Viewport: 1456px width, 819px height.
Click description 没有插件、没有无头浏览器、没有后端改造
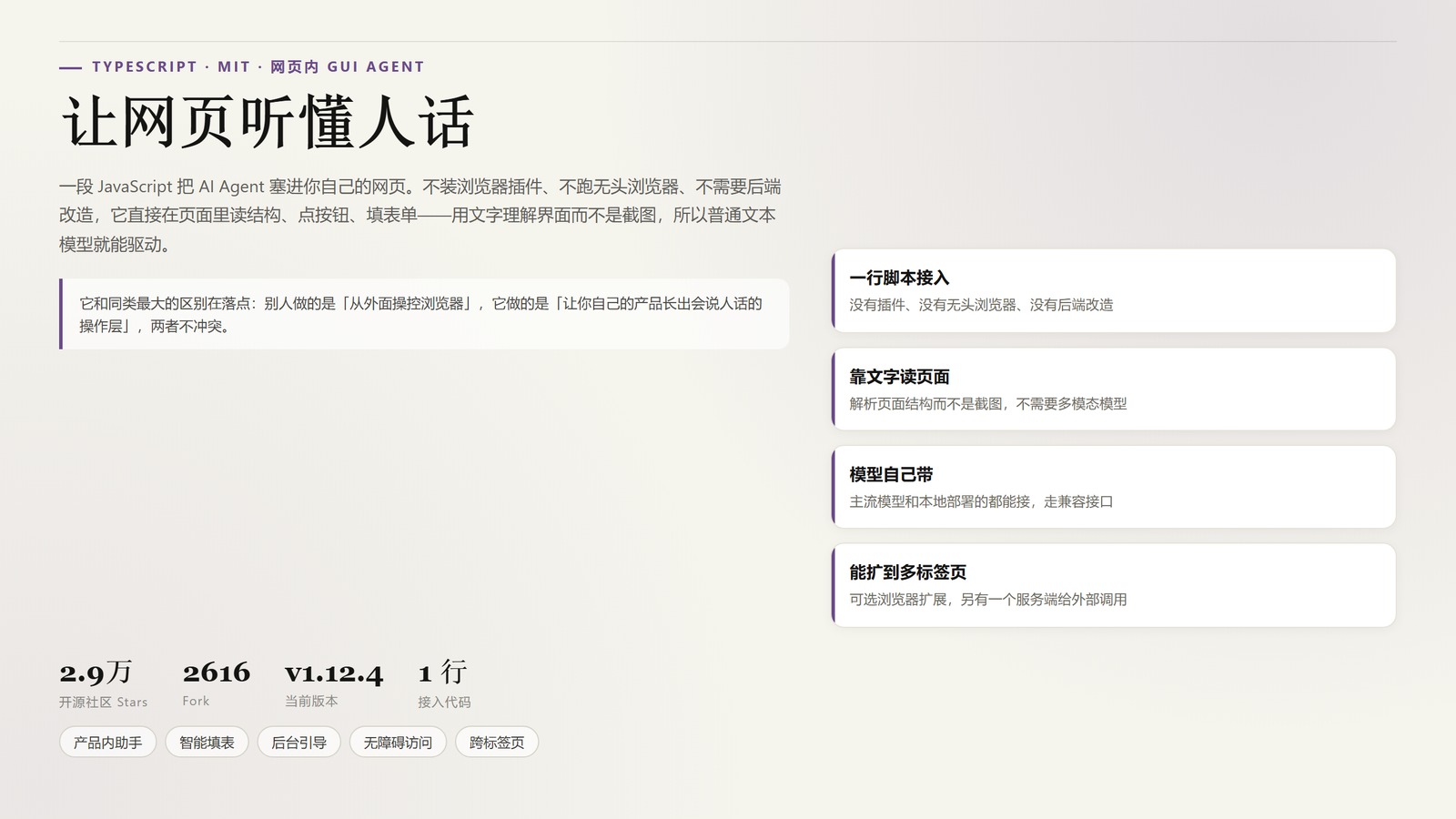(981, 305)
